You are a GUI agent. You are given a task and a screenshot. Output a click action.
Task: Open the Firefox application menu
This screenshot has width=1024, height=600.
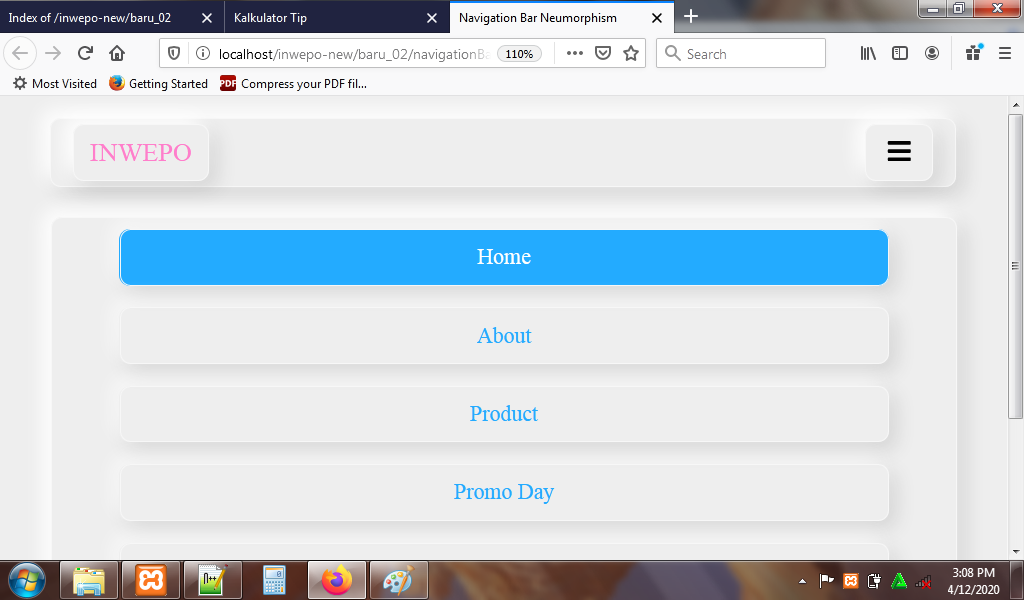point(1005,54)
